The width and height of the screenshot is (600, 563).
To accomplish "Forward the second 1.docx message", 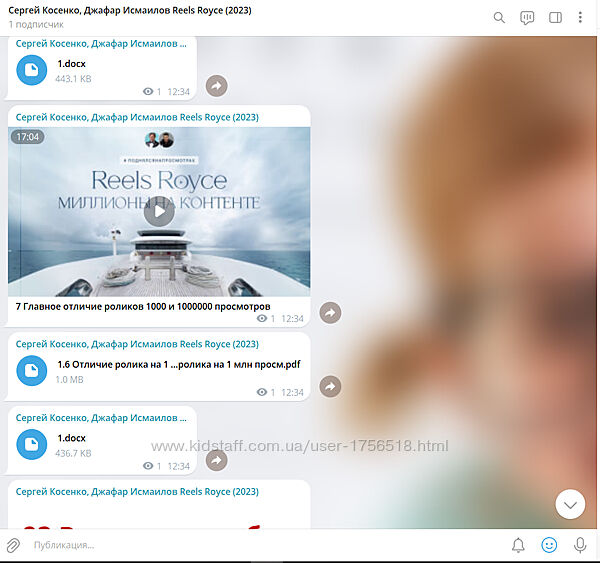I will pyautogui.click(x=216, y=460).
